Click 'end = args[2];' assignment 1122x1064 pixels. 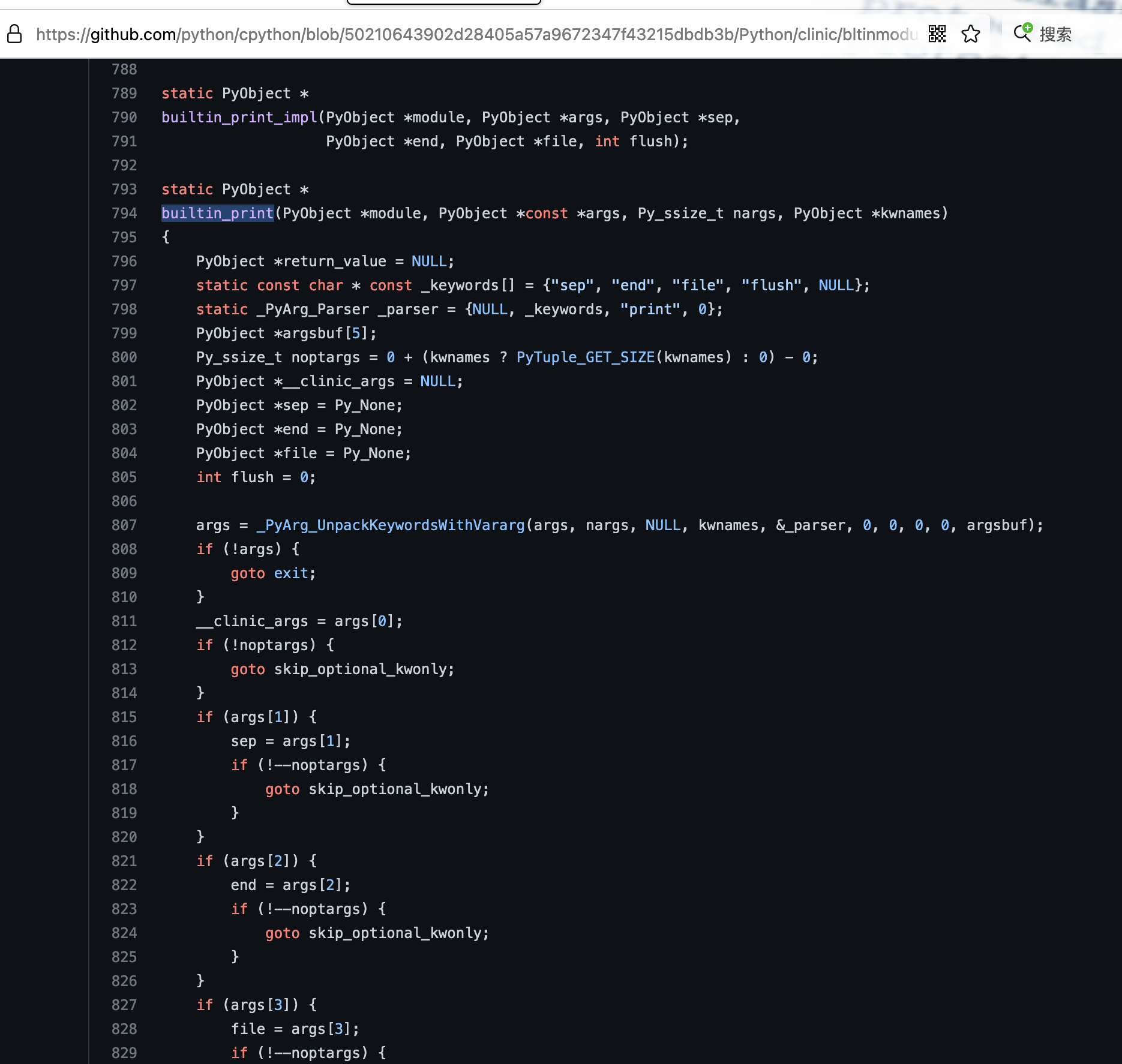(291, 885)
